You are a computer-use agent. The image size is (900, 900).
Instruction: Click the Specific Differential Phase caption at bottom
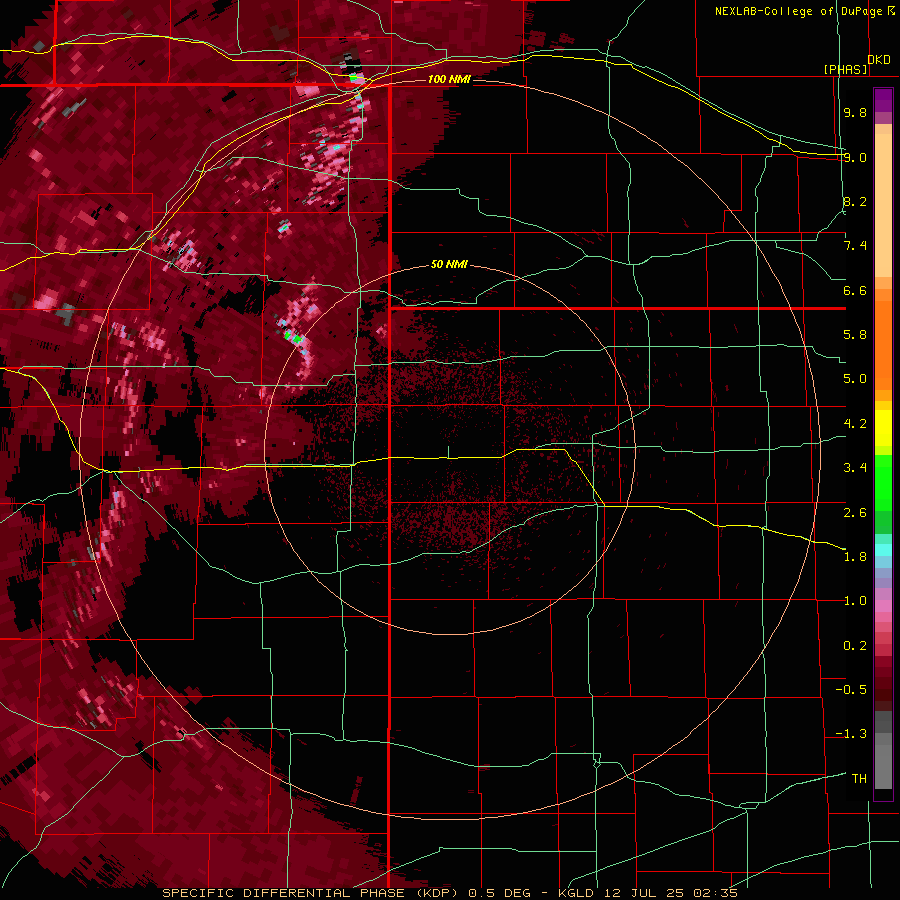tap(449, 893)
